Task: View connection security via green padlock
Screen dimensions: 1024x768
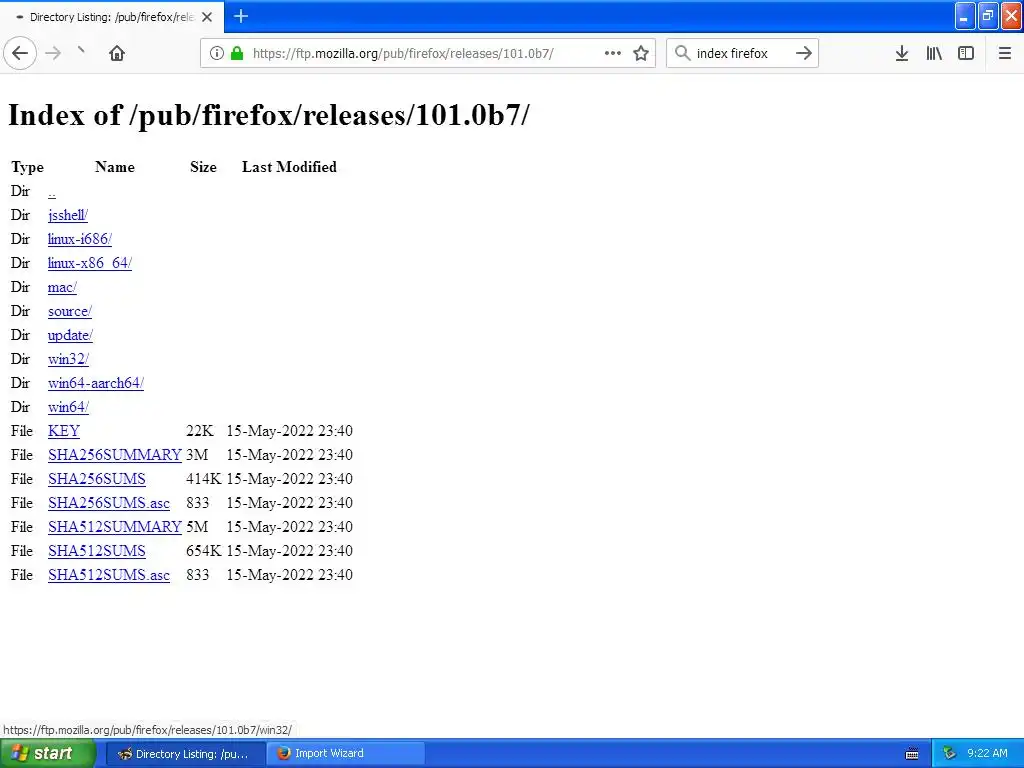Action: (x=237, y=53)
